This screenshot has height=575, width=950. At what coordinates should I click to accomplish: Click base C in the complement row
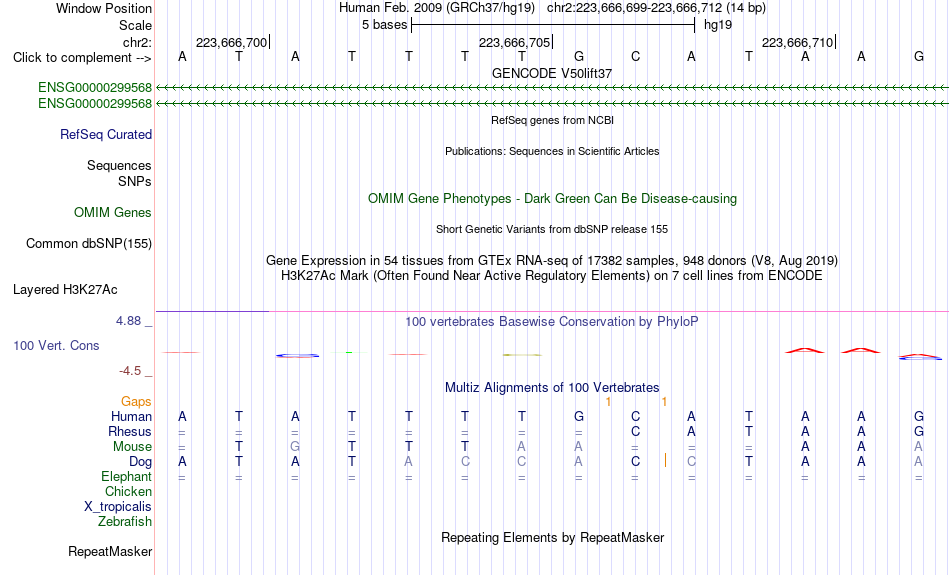click(636, 57)
